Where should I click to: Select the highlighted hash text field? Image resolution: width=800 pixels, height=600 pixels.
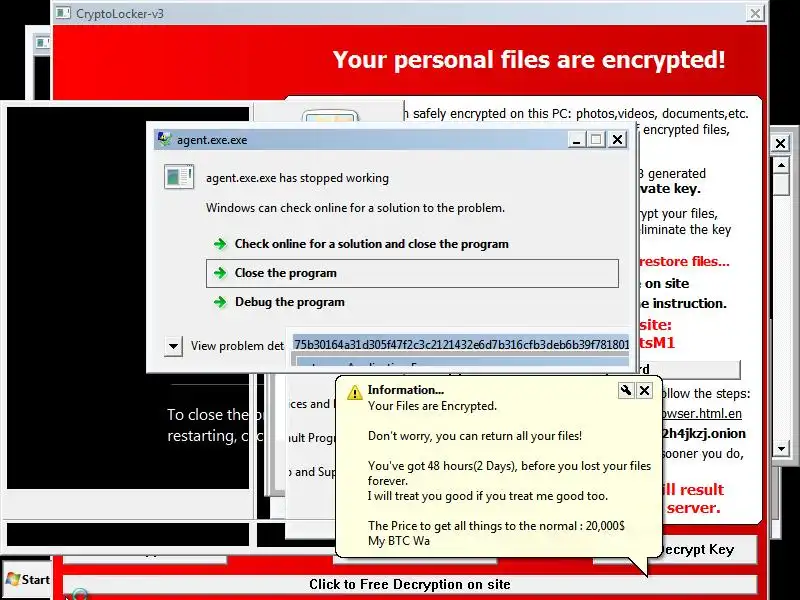(461, 344)
